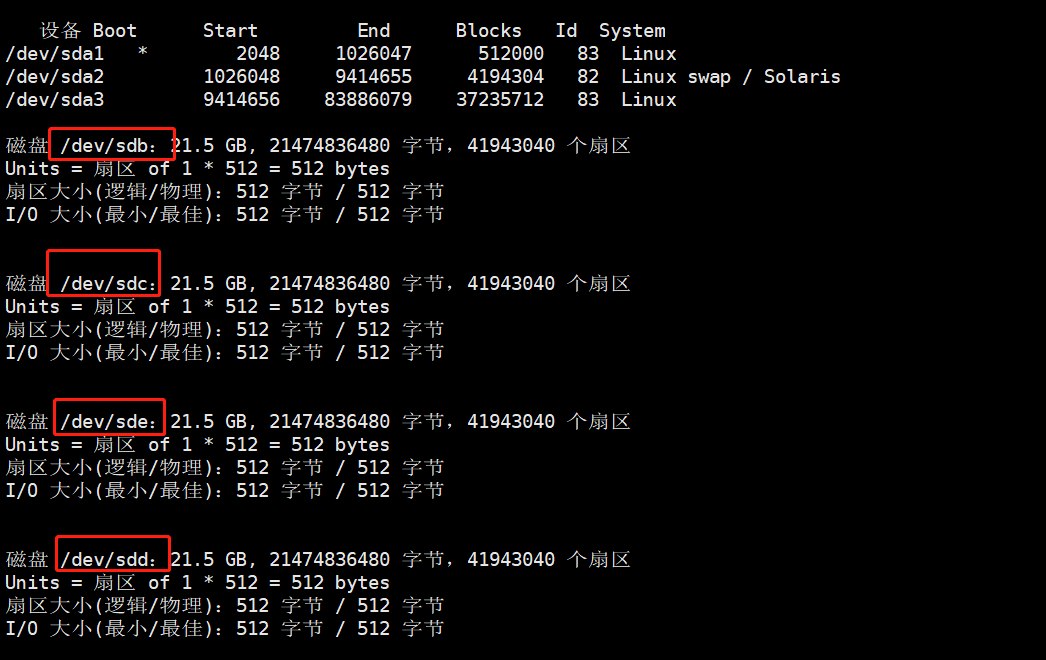Select the /dev/sde disk label
The width and height of the screenshot is (1046, 660).
pos(108,422)
